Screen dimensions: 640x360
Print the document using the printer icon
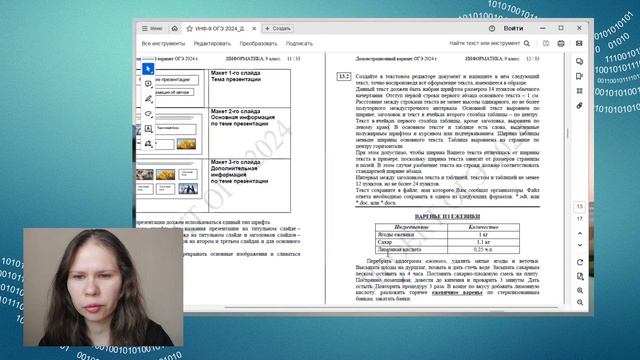[x=561, y=43]
